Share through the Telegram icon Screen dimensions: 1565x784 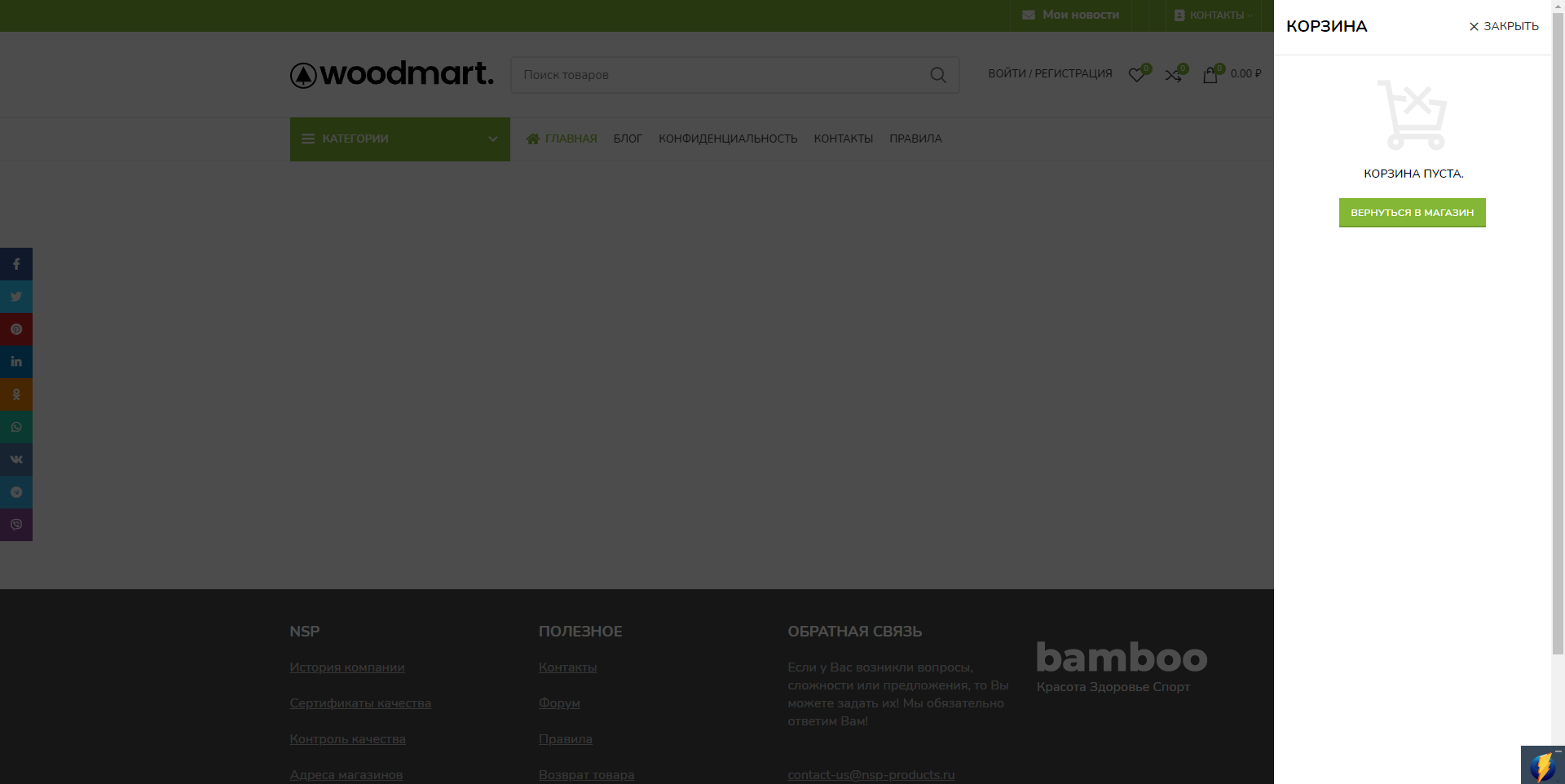tap(16, 492)
